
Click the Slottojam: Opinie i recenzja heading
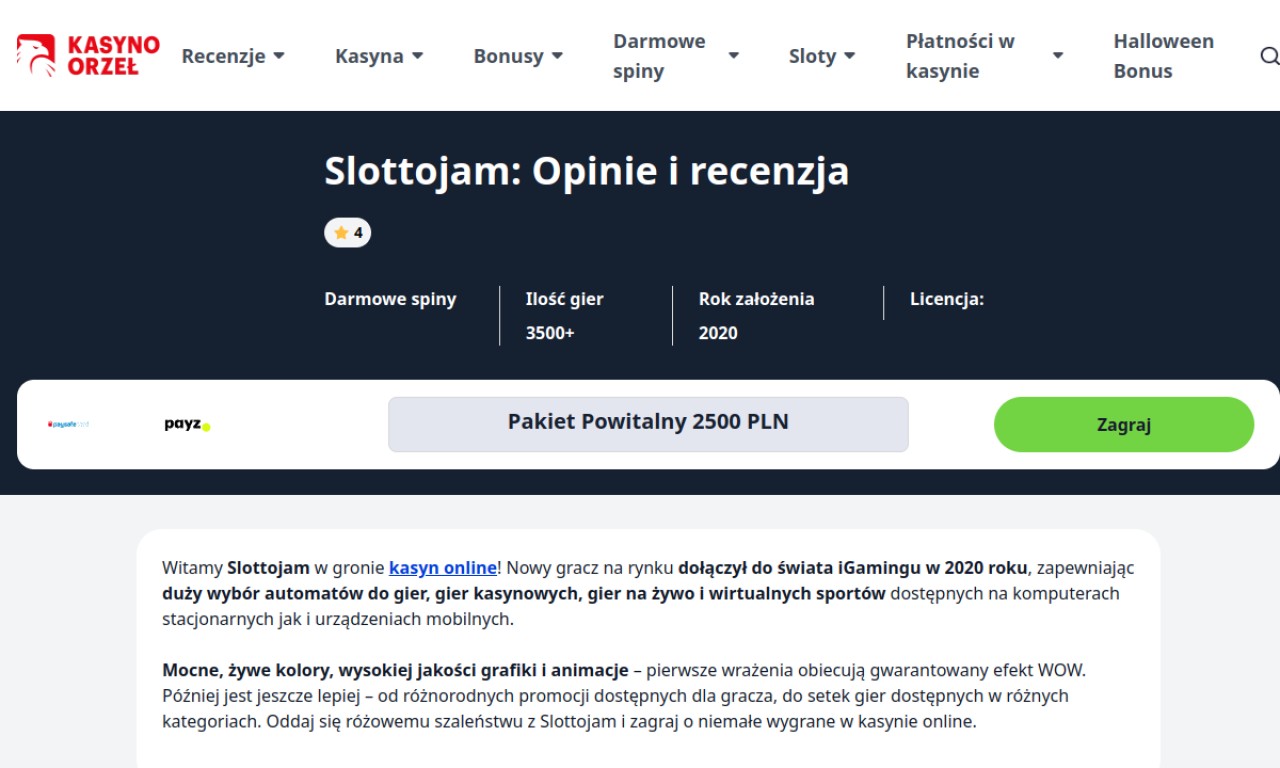click(x=586, y=171)
